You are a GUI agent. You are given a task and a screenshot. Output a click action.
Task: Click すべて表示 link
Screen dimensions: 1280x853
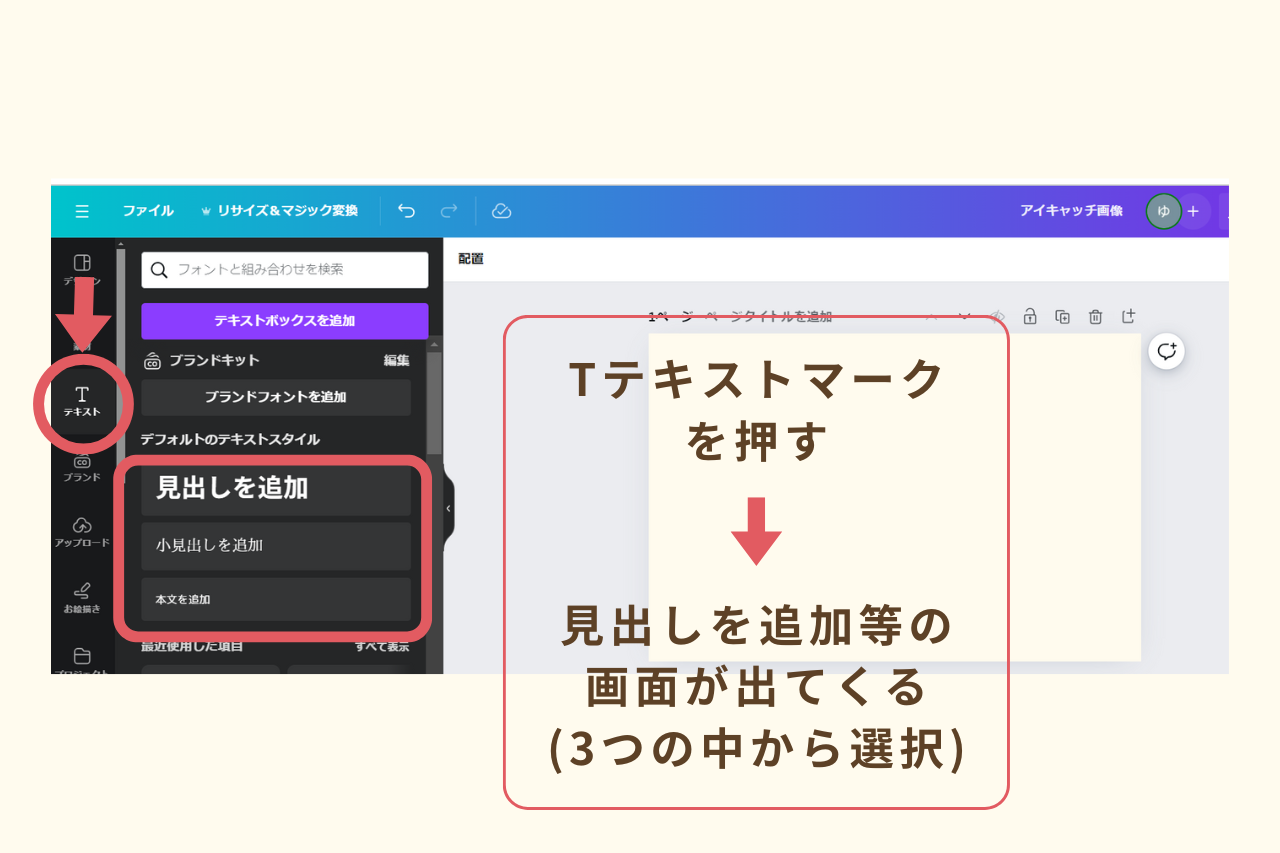[x=382, y=647]
